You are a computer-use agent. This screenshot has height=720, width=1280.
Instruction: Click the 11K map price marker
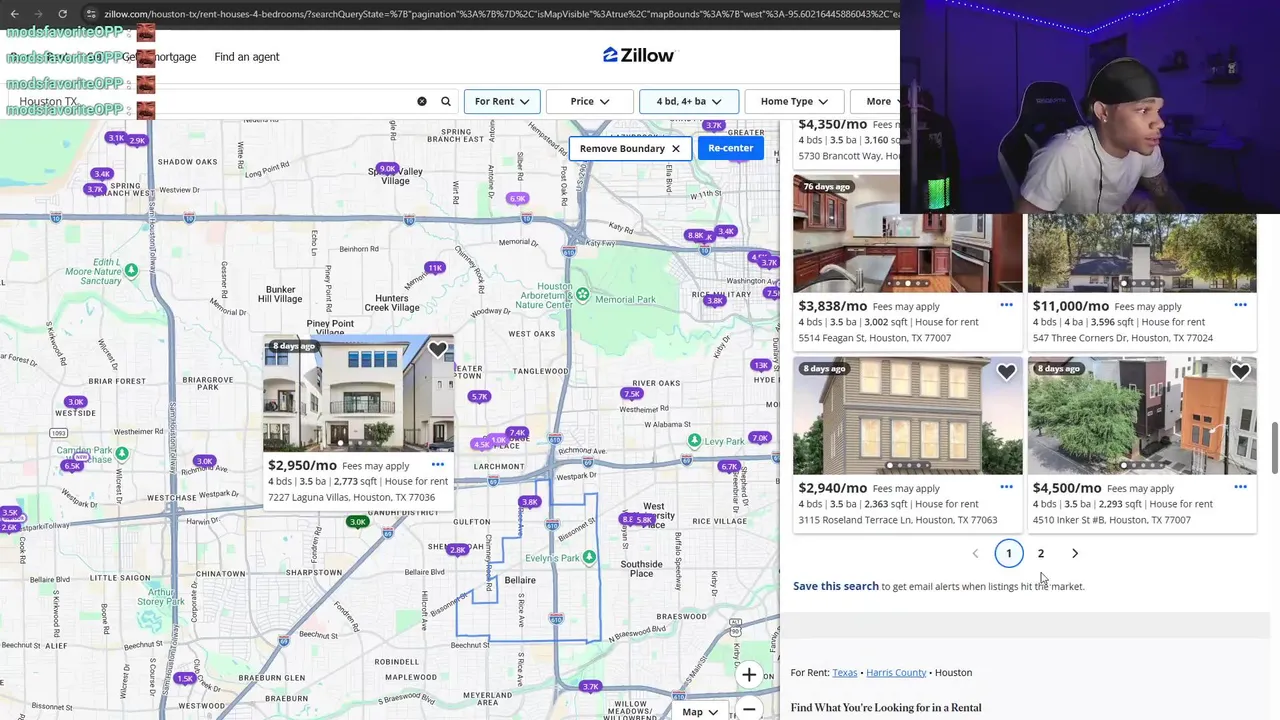pyautogui.click(x=434, y=268)
